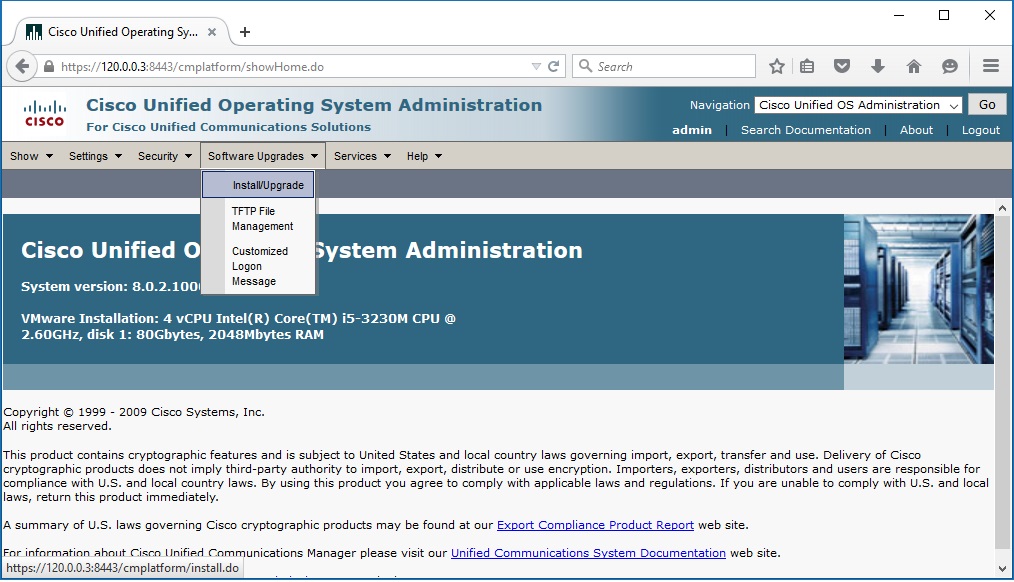The image size is (1014, 582).
Task: Collapse the Software Upgrades menu
Action: (x=263, y=156)
